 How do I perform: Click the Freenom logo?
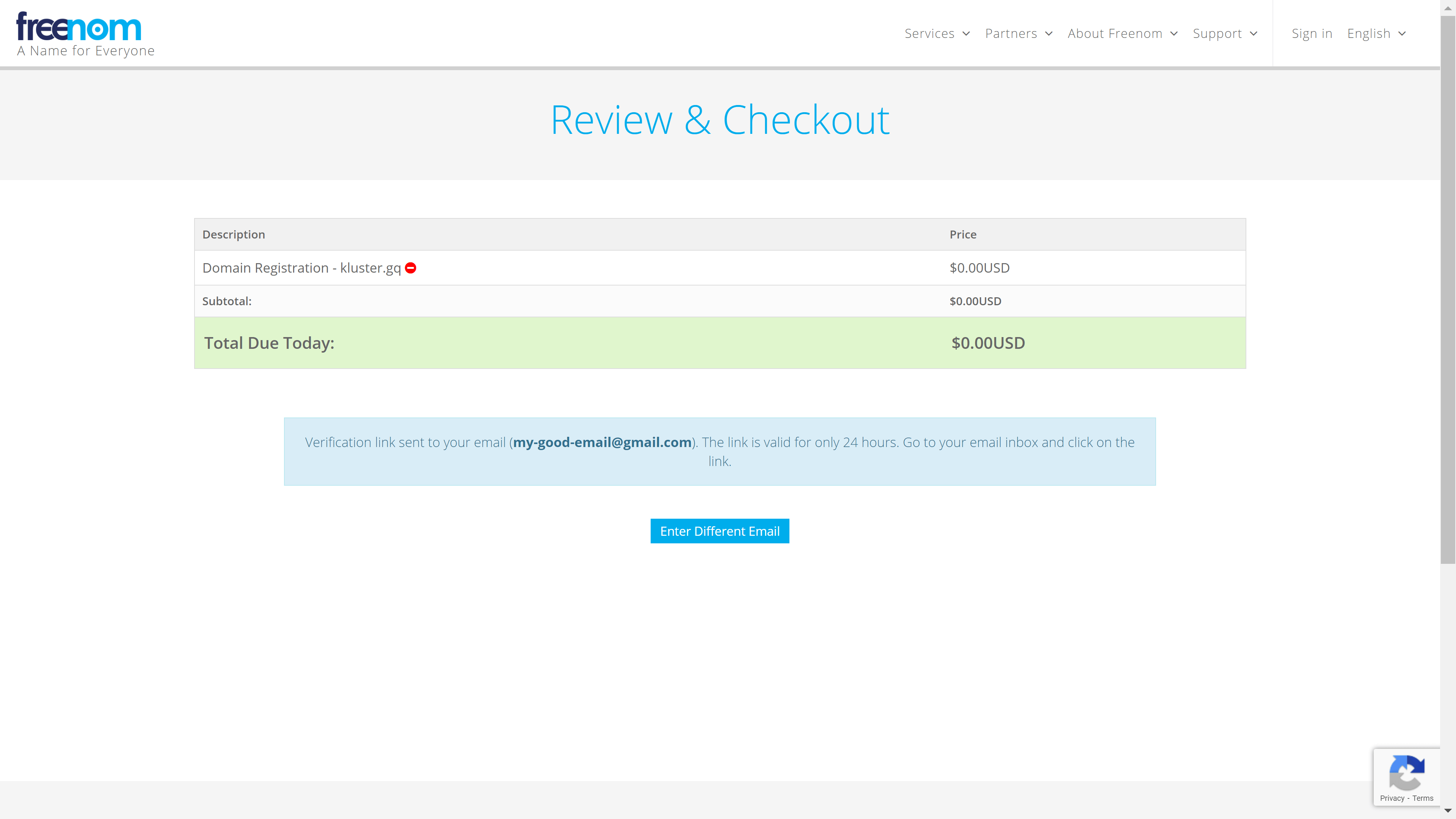tap(78, 27)
